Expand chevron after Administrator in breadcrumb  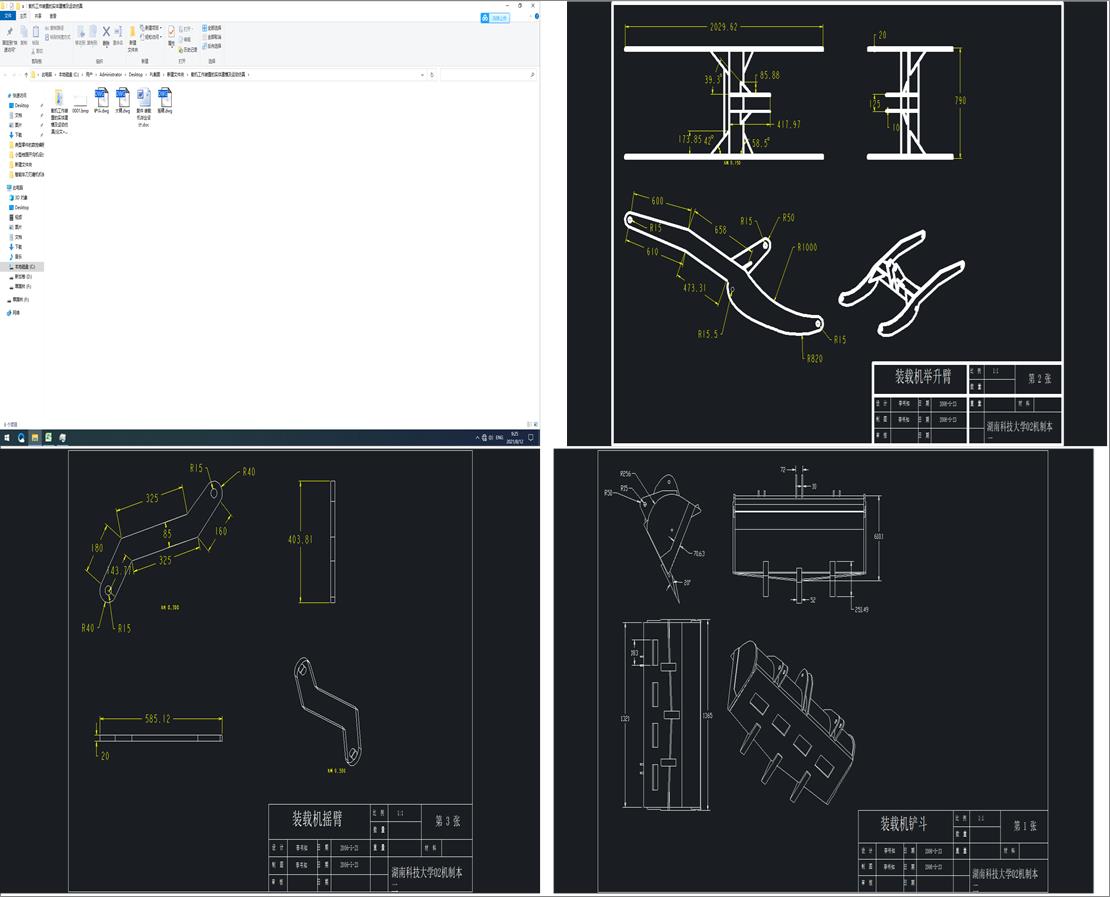pos(125,74)
